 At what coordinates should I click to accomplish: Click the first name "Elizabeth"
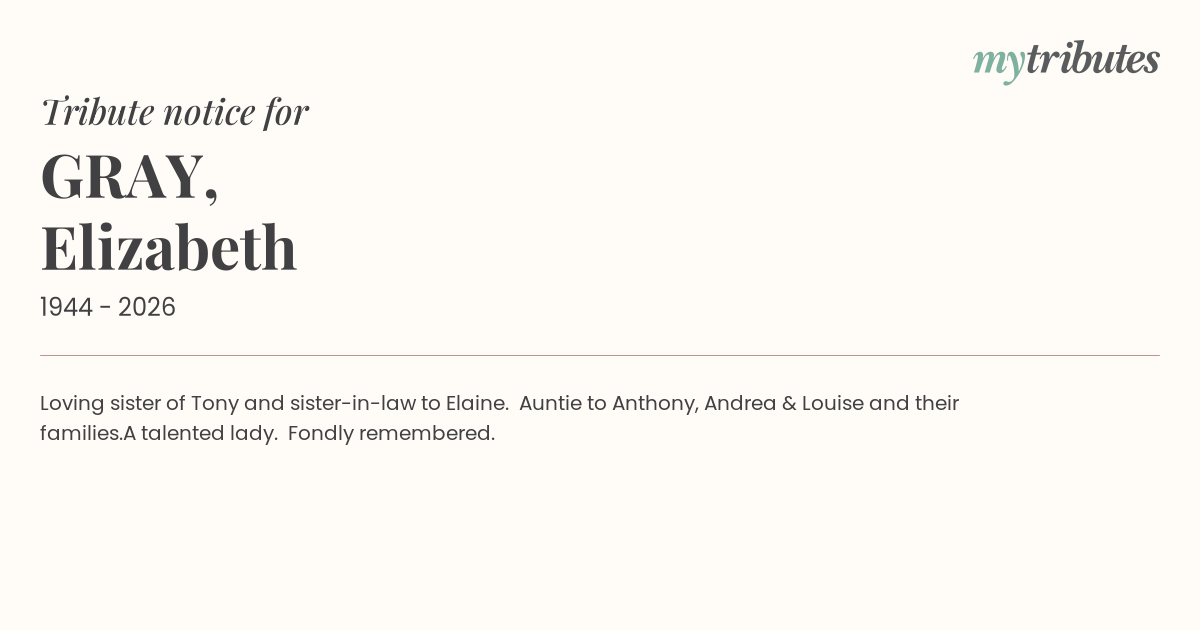168,248
